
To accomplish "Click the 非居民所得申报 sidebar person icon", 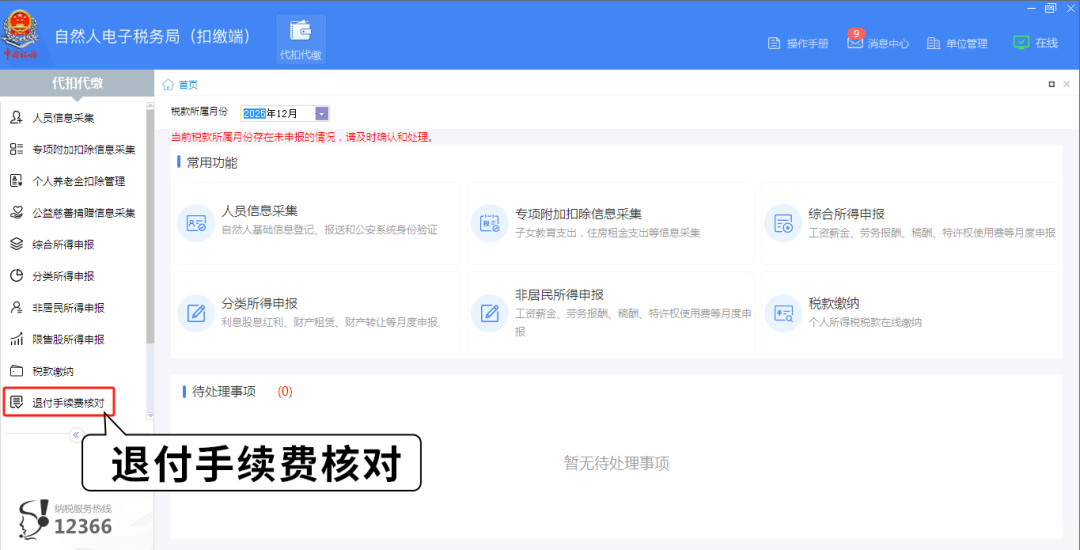I will pyautogui.click(x=17, y=308).
